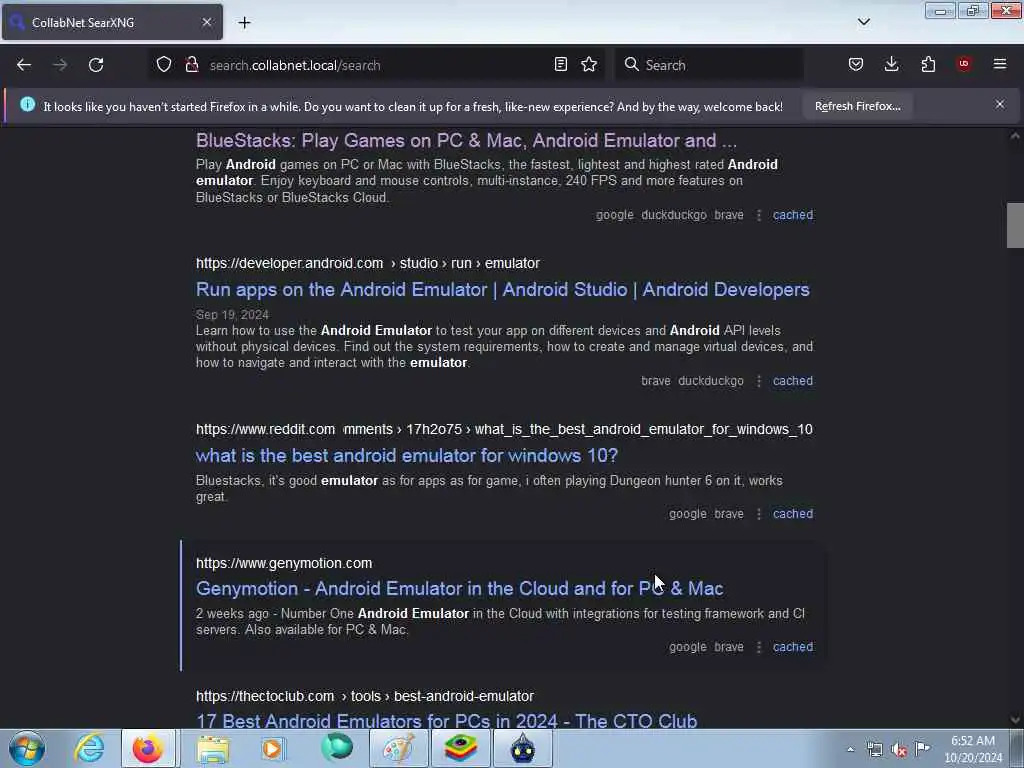Open the Extensions menu

pyautogui.click(x=928, y=65)
